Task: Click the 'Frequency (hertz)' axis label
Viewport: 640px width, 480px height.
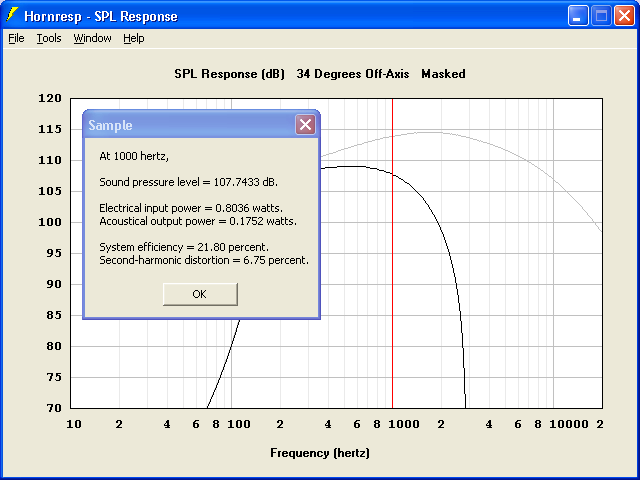Action: click(320, 453)
